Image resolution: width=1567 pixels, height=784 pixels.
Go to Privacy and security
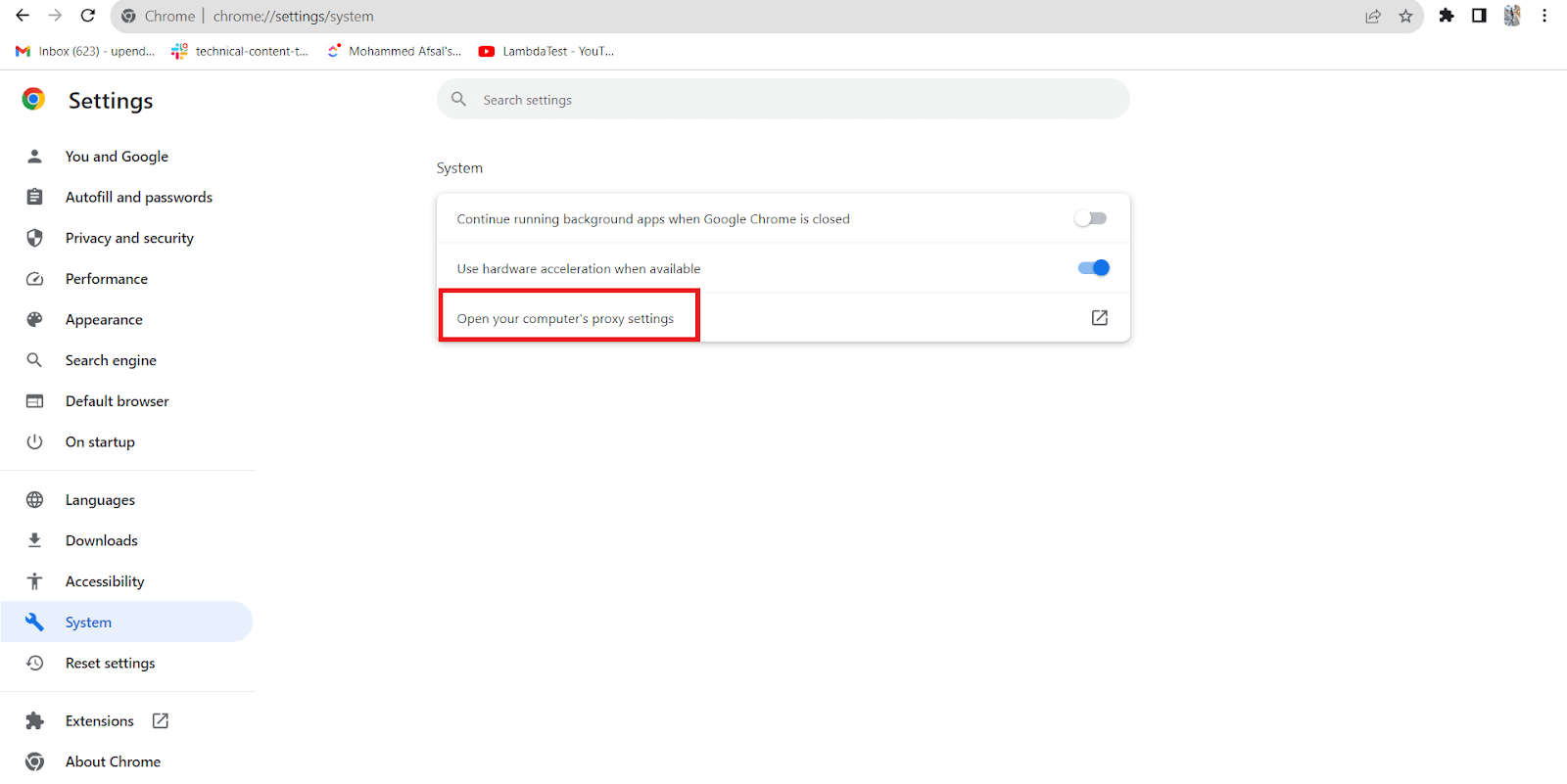tap(127, 238)
